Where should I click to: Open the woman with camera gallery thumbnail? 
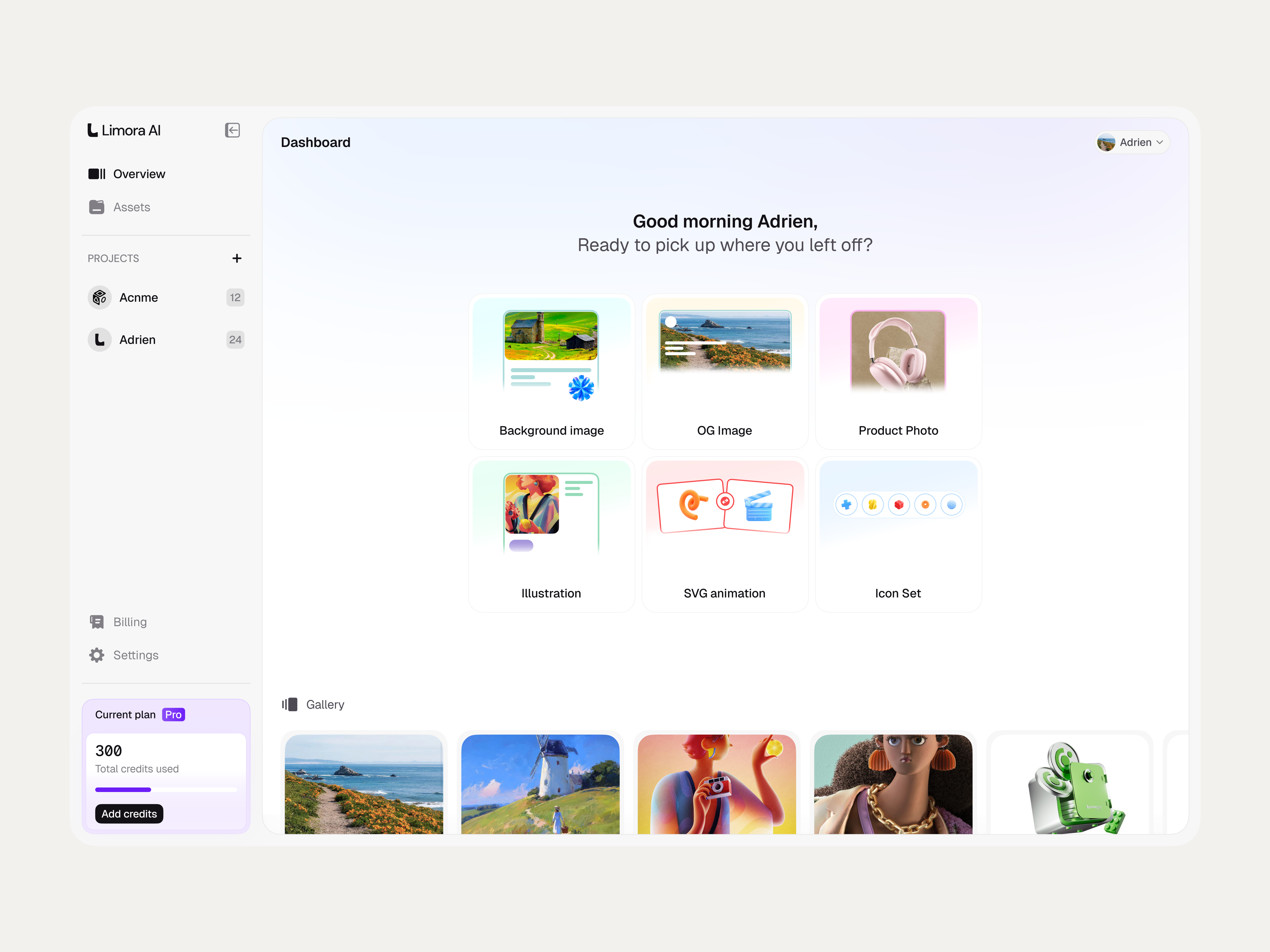[x=716, y=784]
